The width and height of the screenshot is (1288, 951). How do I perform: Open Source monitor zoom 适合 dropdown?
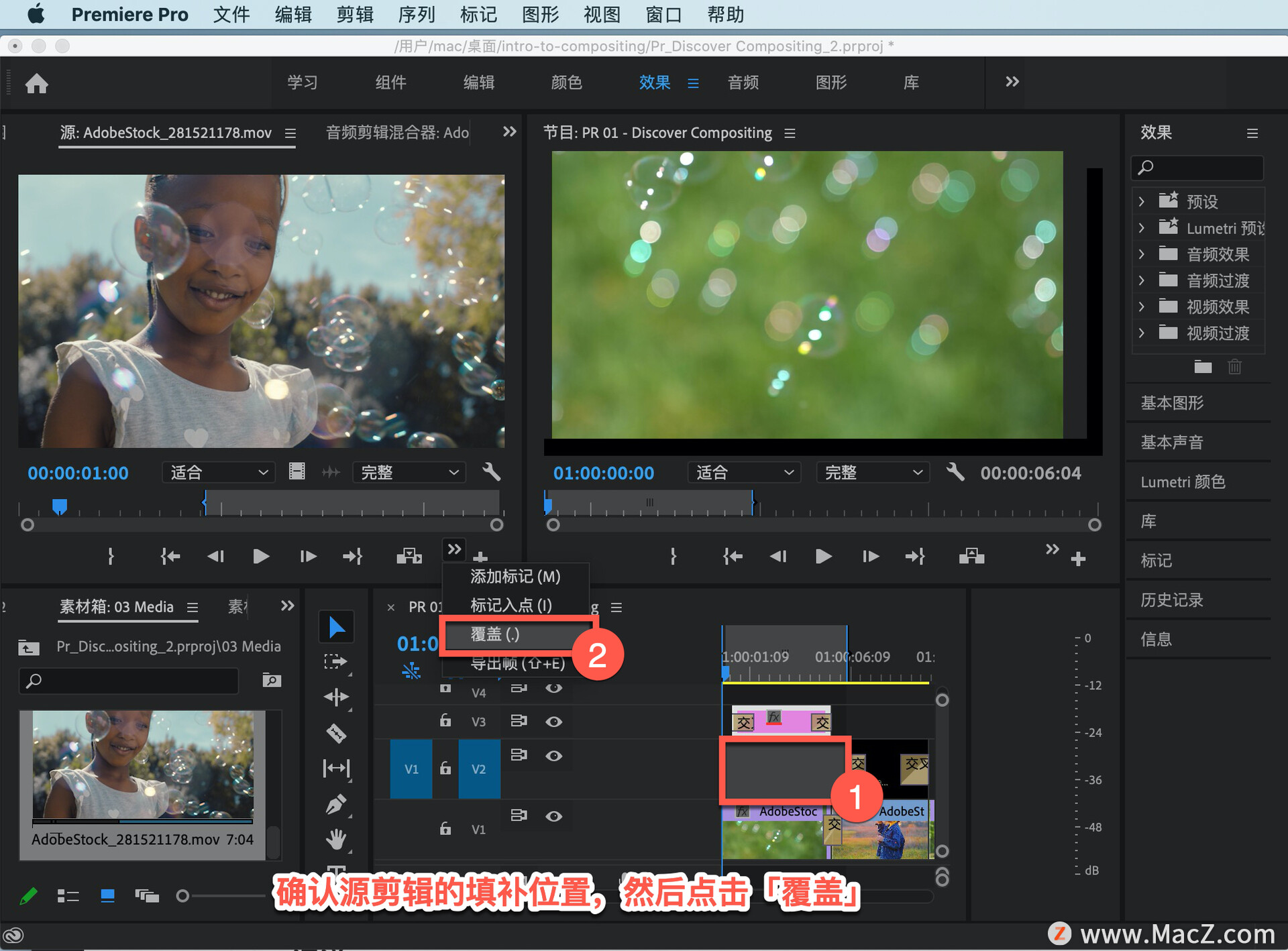[219, 472]
